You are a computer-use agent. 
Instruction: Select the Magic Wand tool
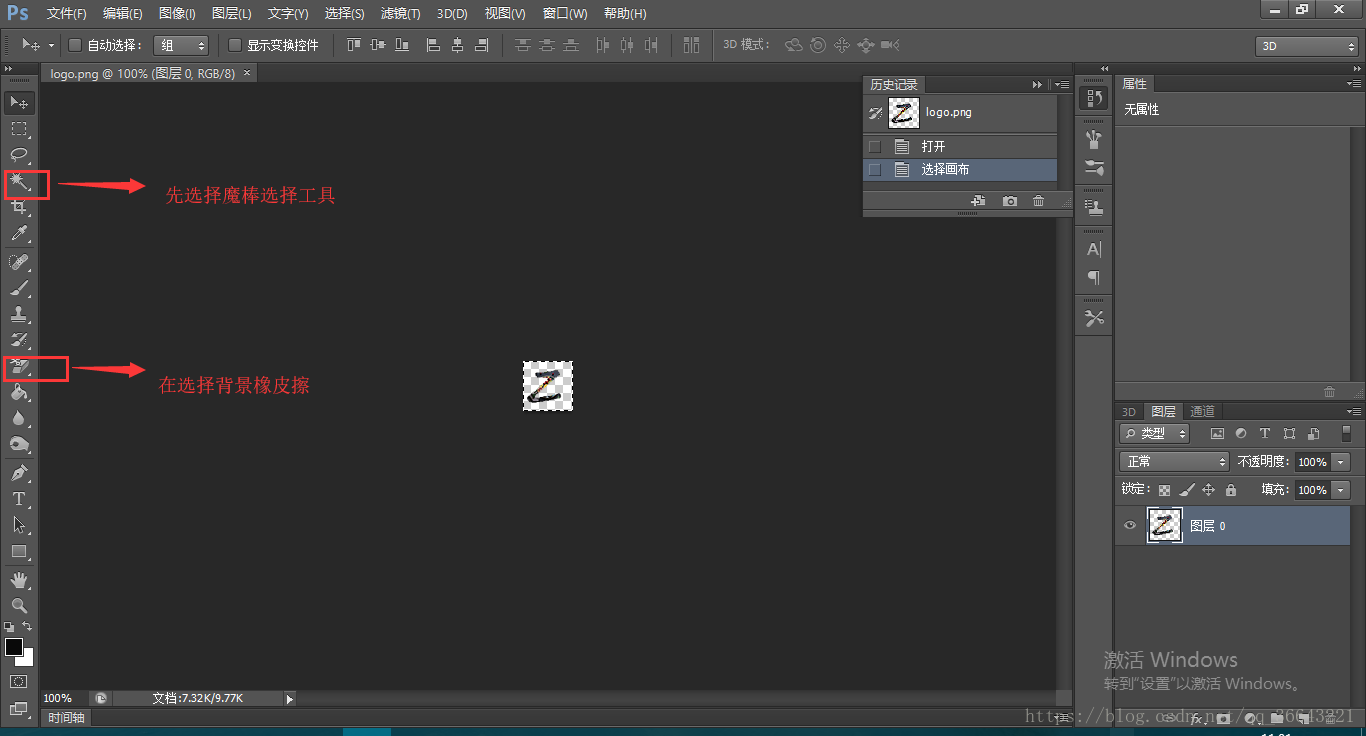click(x=19, y=182)
